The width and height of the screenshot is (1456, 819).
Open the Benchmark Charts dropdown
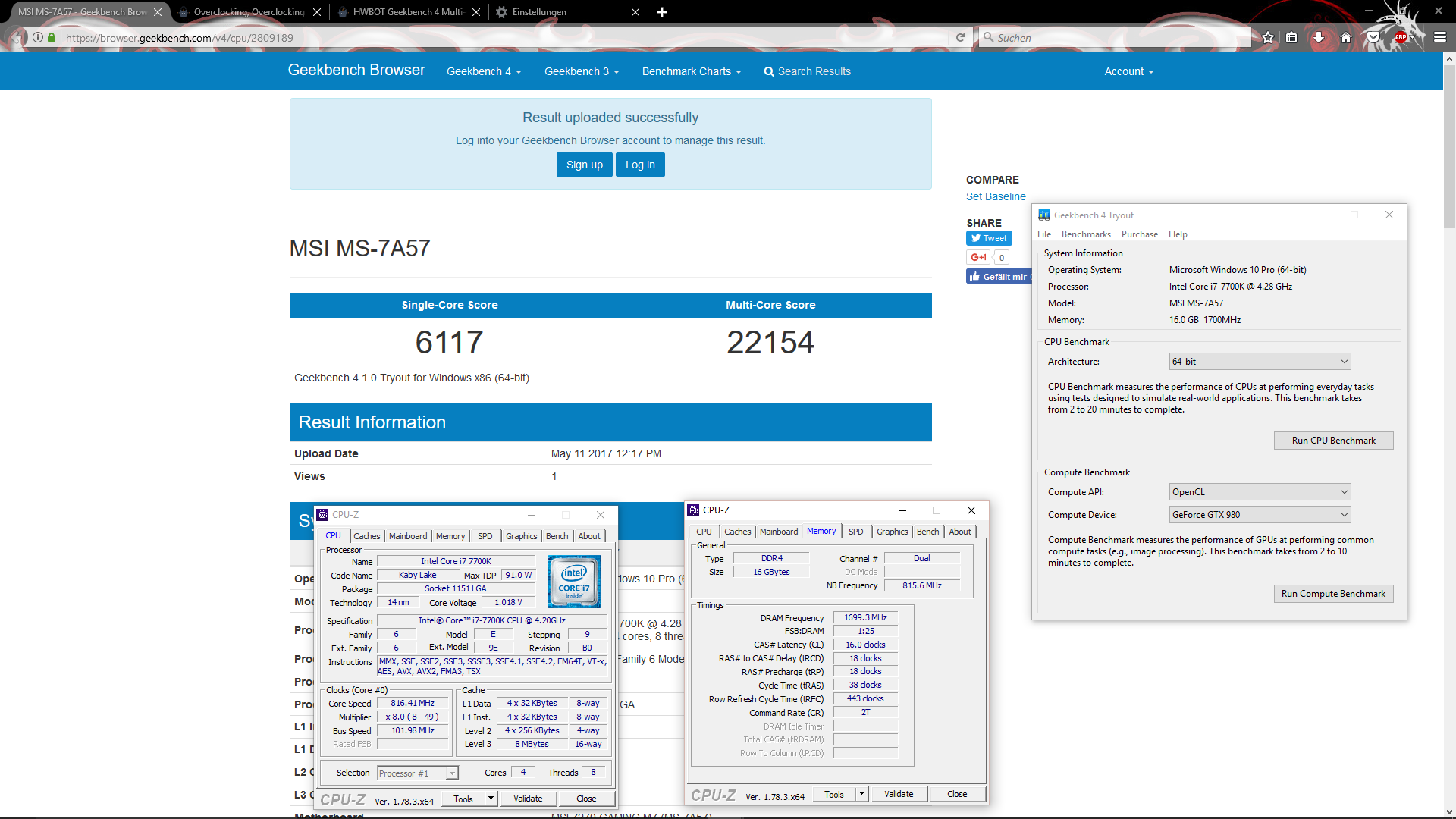[692, 71]
